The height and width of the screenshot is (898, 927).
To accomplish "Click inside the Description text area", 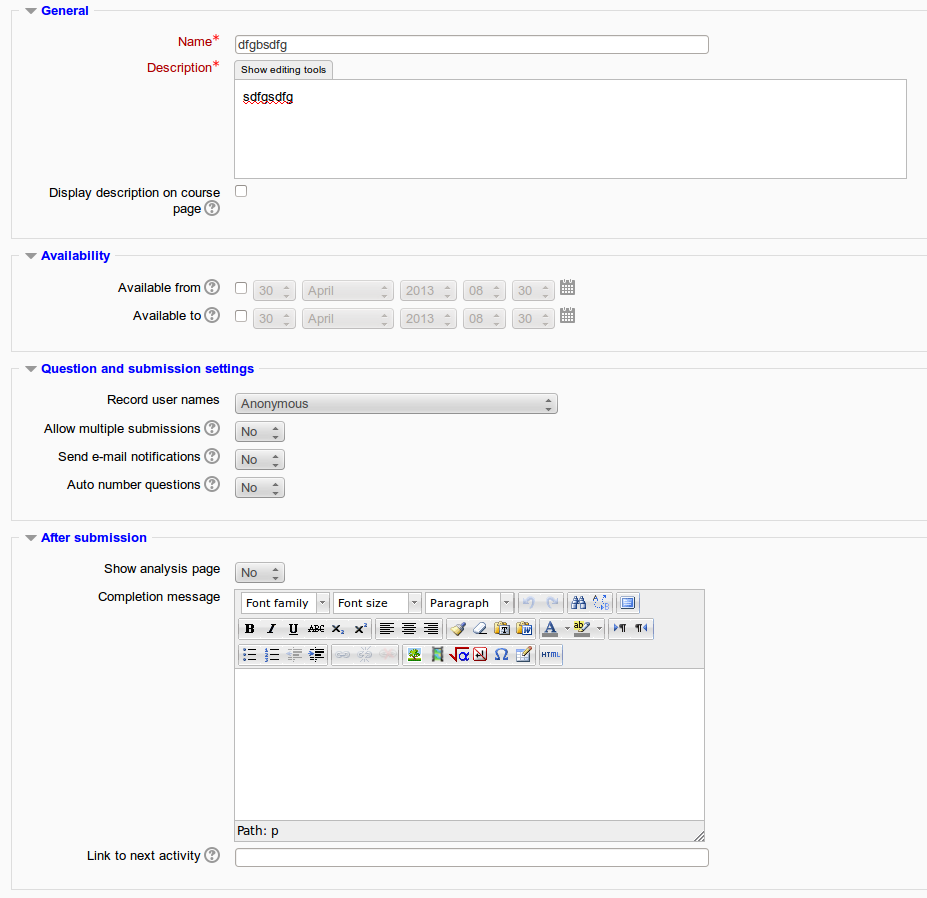I will 571,129.
